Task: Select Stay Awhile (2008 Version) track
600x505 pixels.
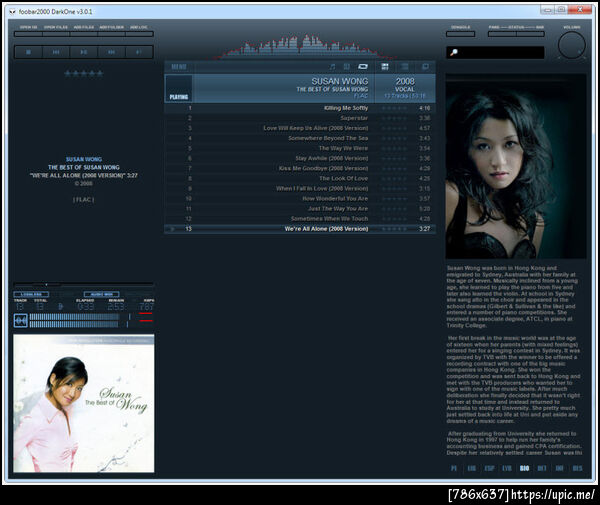Action: tap(300, 158)
